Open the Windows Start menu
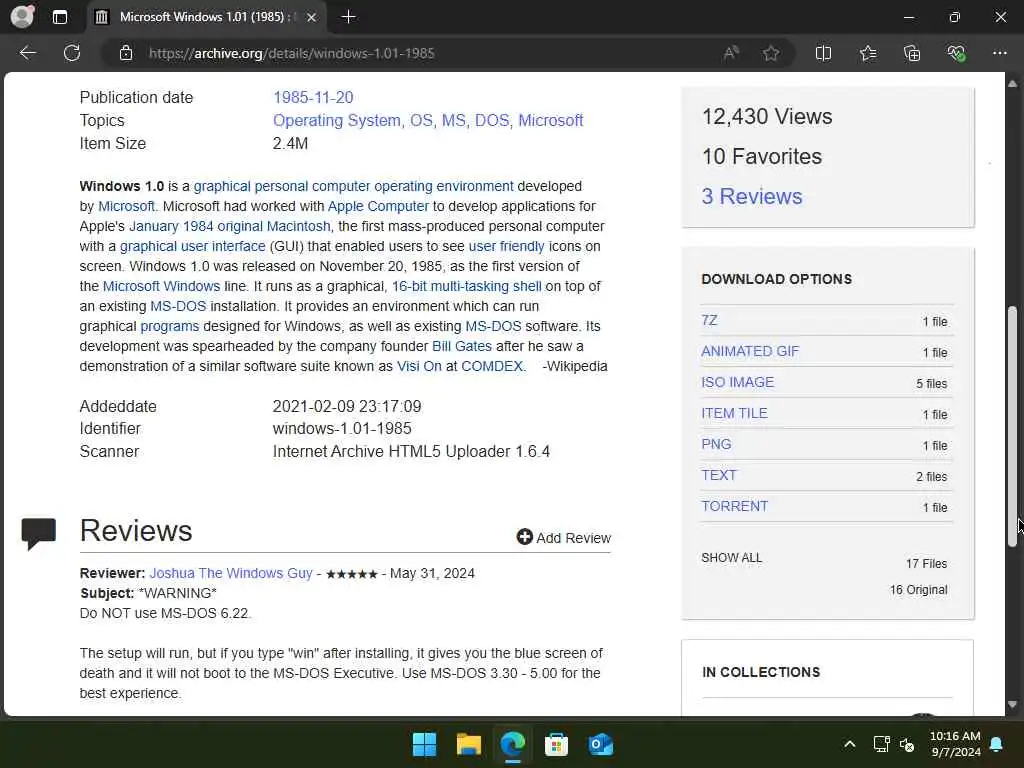This screenshot has height=768, width=1024. click(x=424, y=744)
